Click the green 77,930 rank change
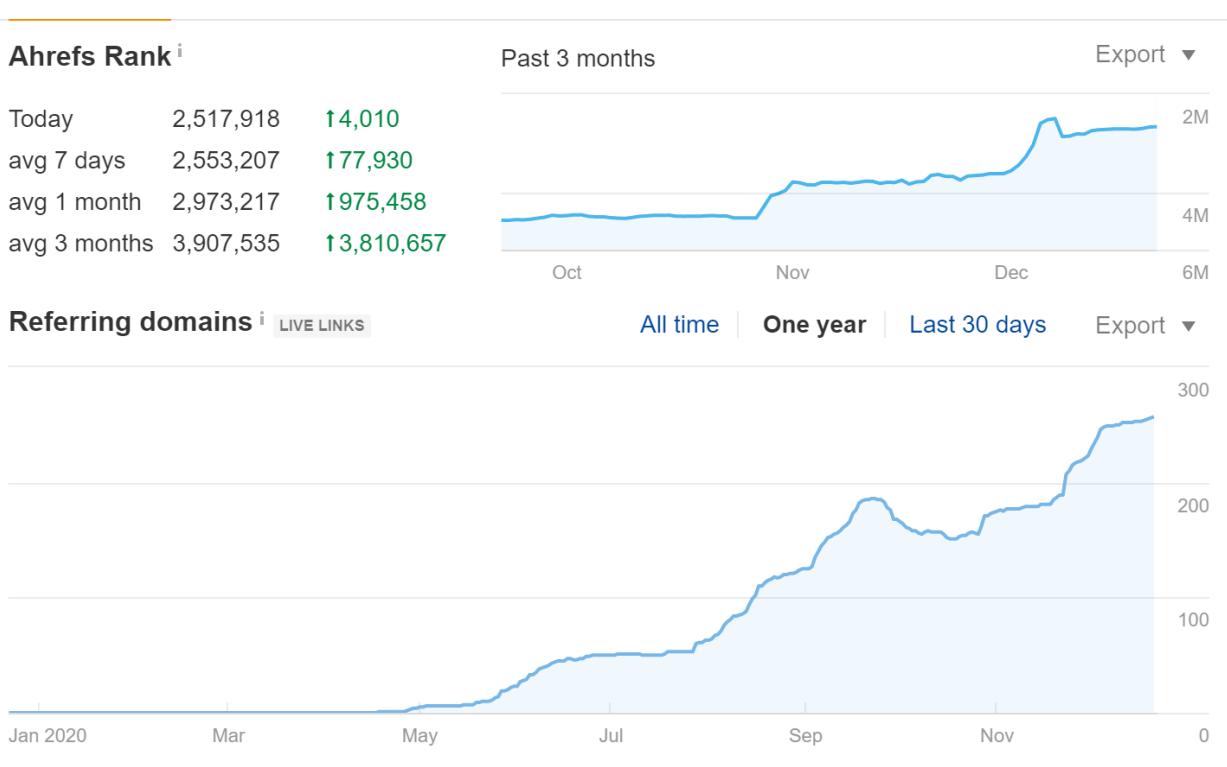This screenshot has width=1227, height=767. click(x=368, y=160)
